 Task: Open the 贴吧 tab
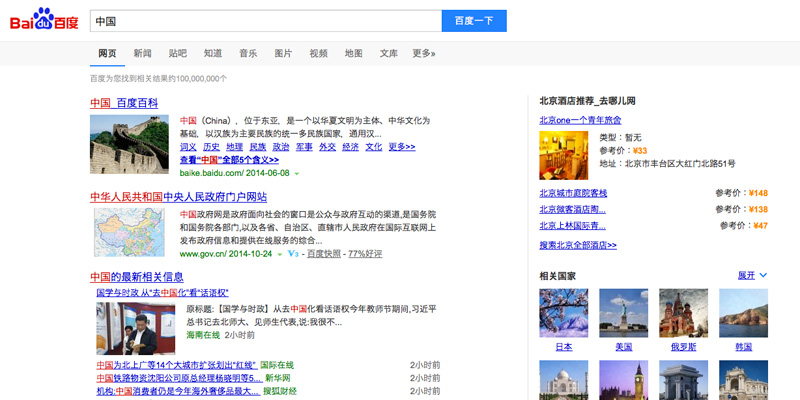coord(178,53)
